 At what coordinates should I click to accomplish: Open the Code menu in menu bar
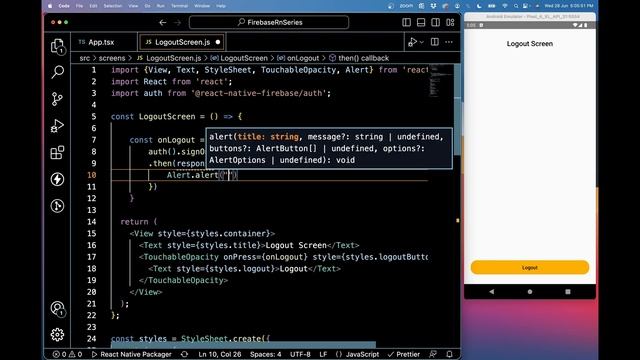pos(64,6)
